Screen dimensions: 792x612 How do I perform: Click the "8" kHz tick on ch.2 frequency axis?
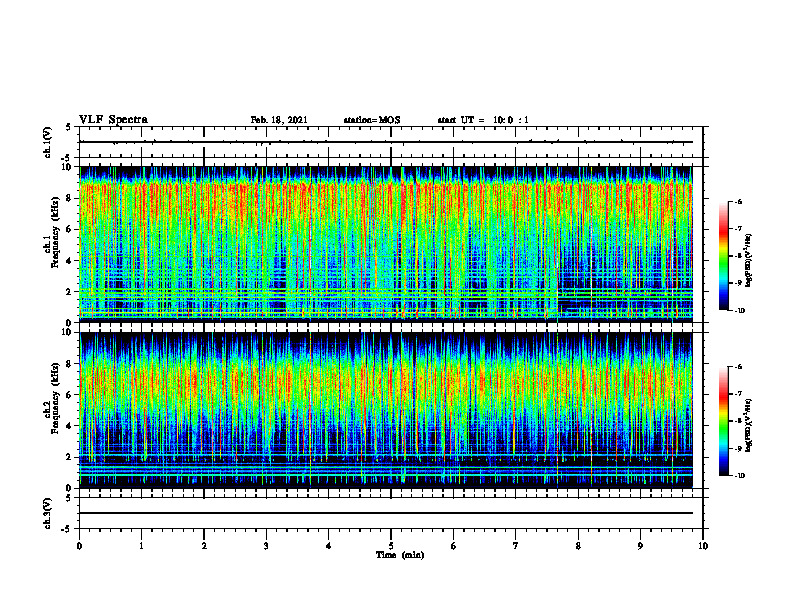(70, 364)
